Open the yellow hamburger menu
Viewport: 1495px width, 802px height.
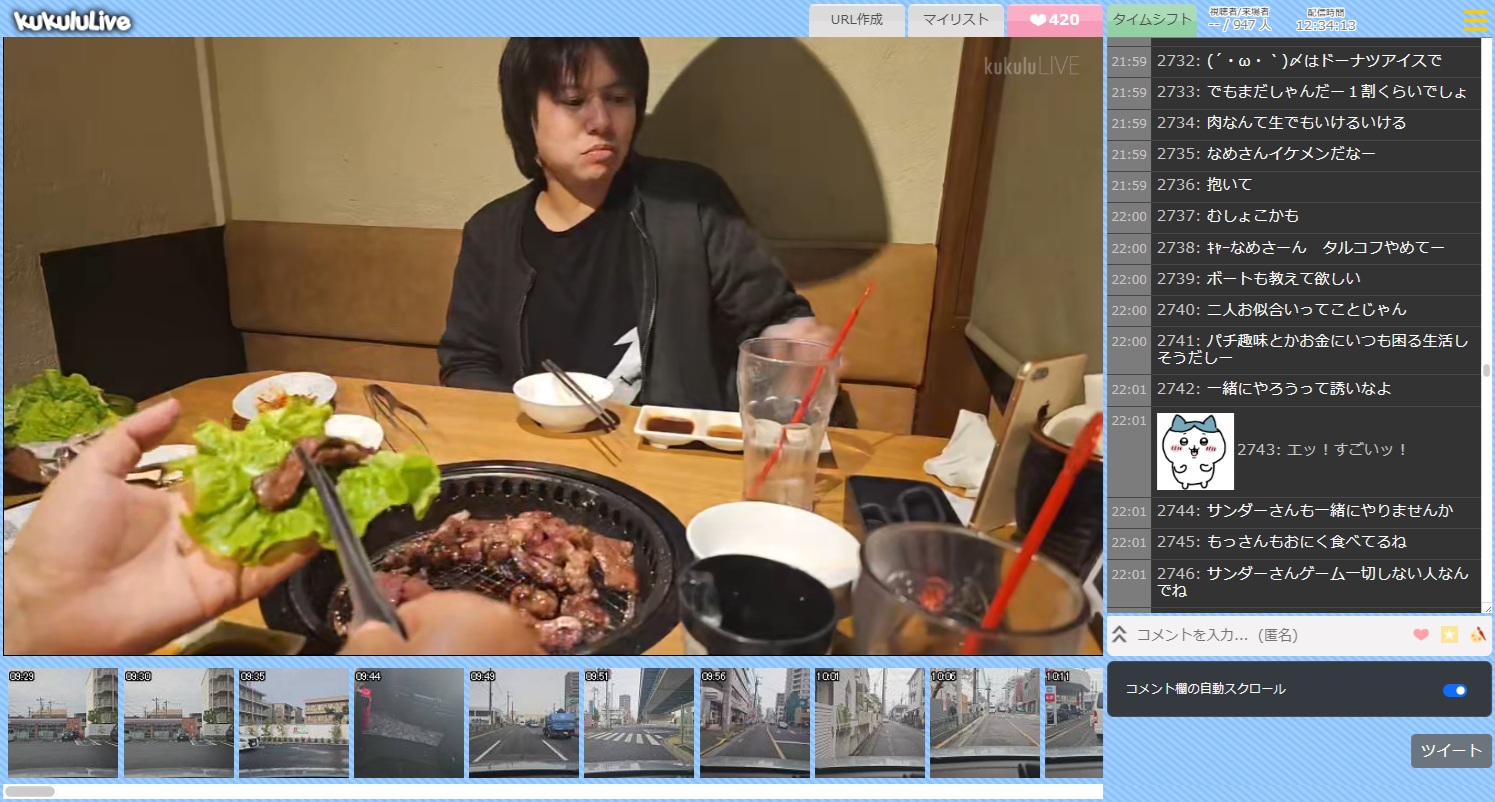coord(1475,20)
